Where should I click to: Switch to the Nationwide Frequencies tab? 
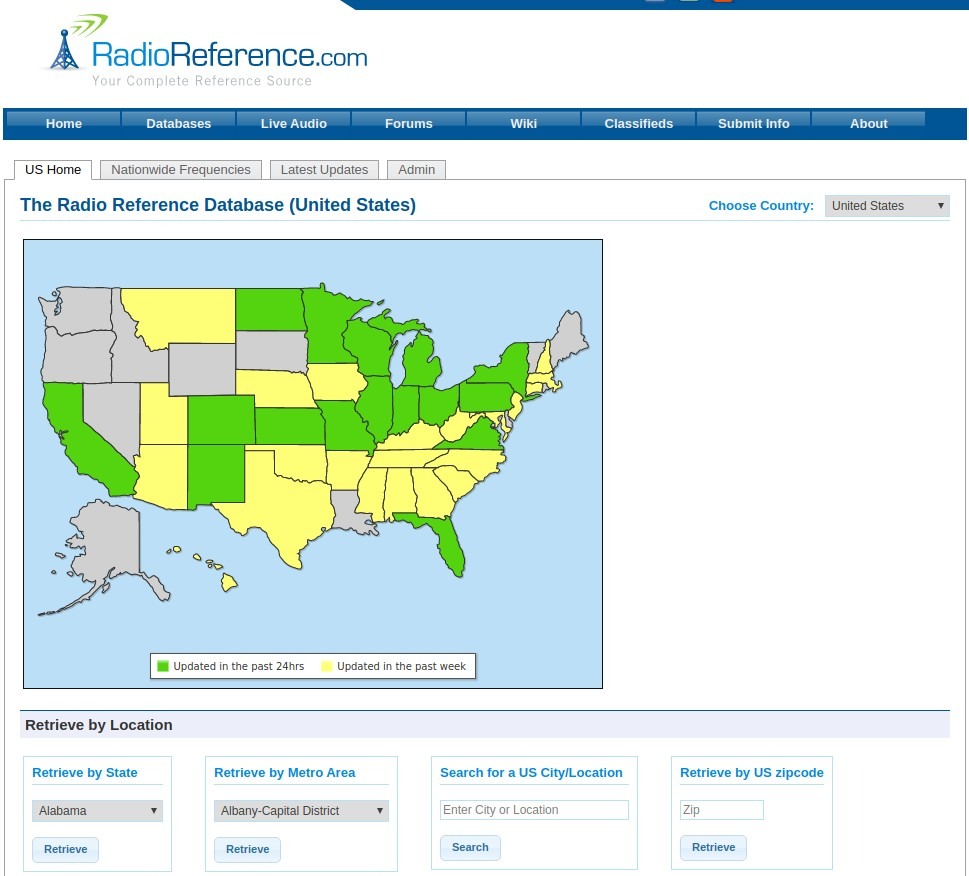coord(180,169)
